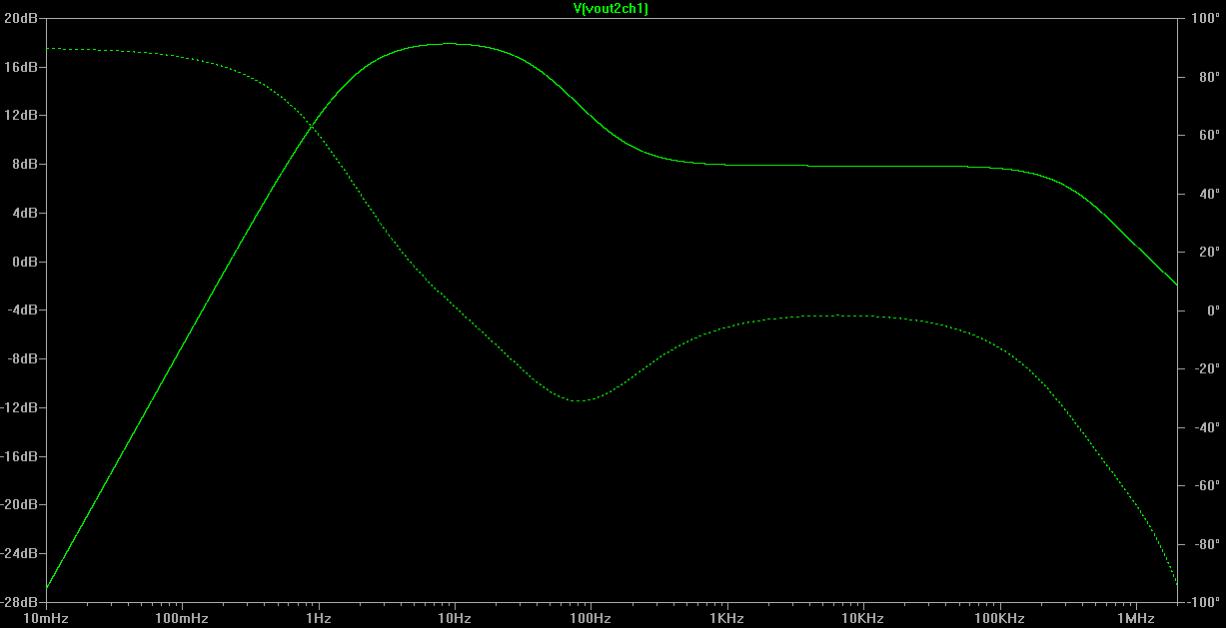This screenshot has height=628, width=1226.
Task: Click the 0dB left axis label
Action: coord(23,262)
